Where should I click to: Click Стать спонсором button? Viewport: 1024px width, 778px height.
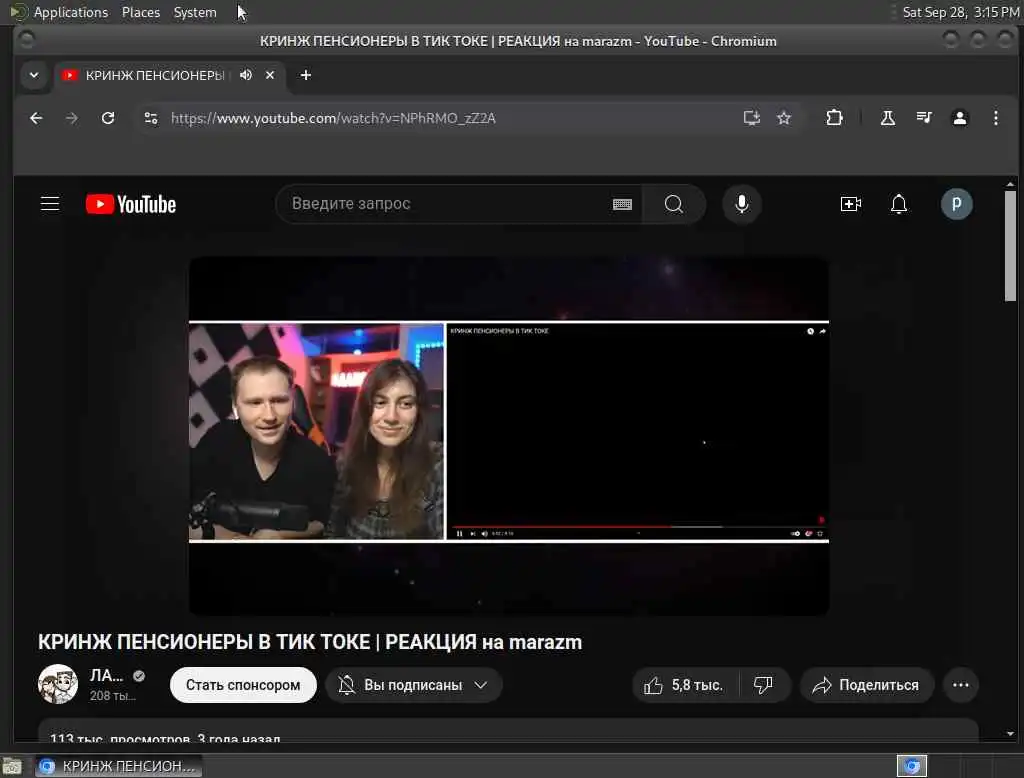click(x=243, y=685)
